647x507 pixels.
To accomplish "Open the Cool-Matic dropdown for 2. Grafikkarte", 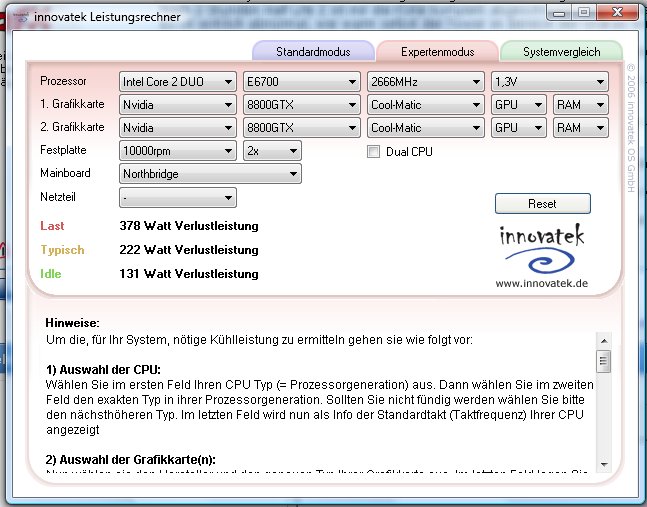I will click(425, 128).
